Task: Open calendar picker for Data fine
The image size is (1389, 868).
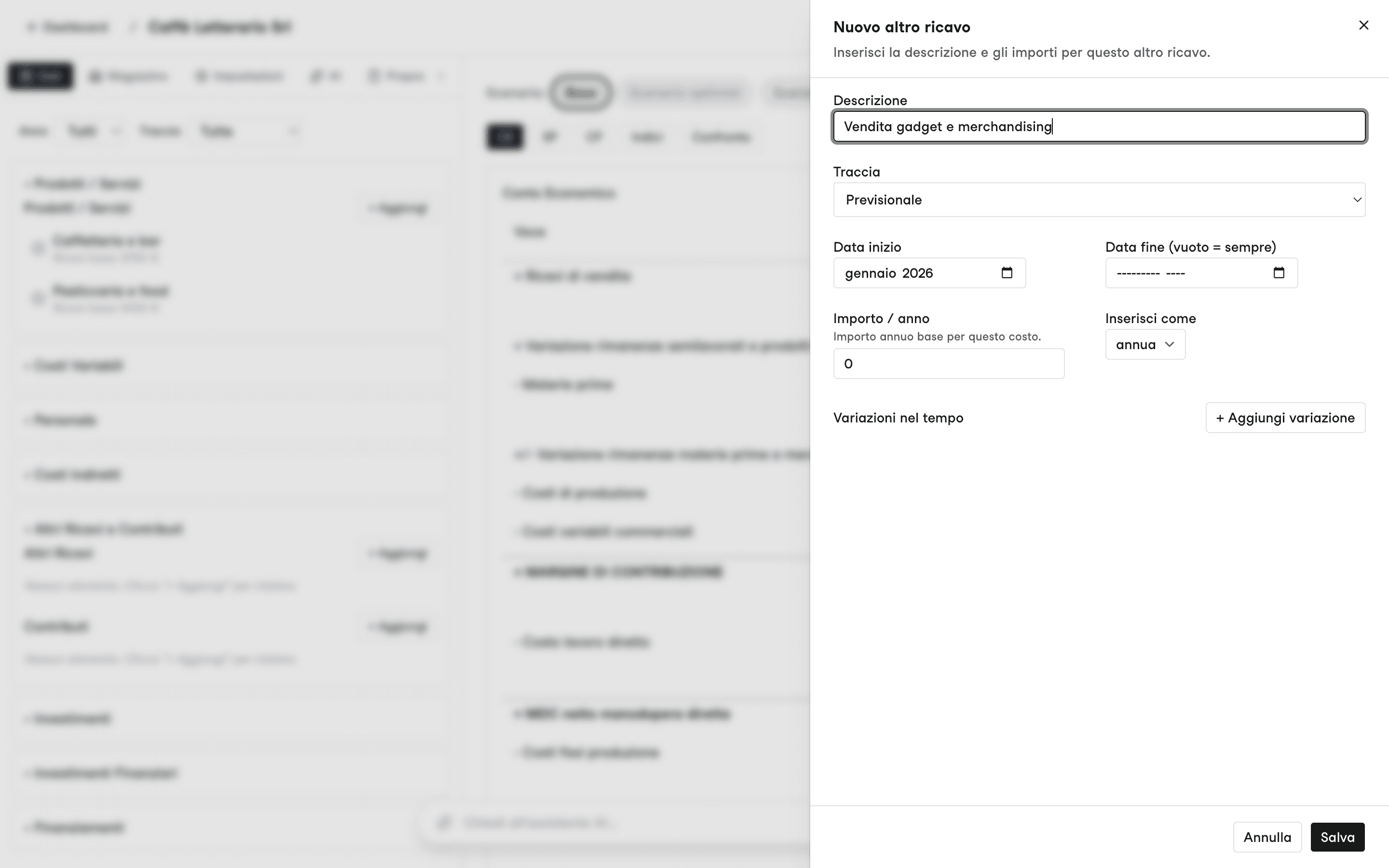Action: pyautogui.click(x=1278, y=272)
